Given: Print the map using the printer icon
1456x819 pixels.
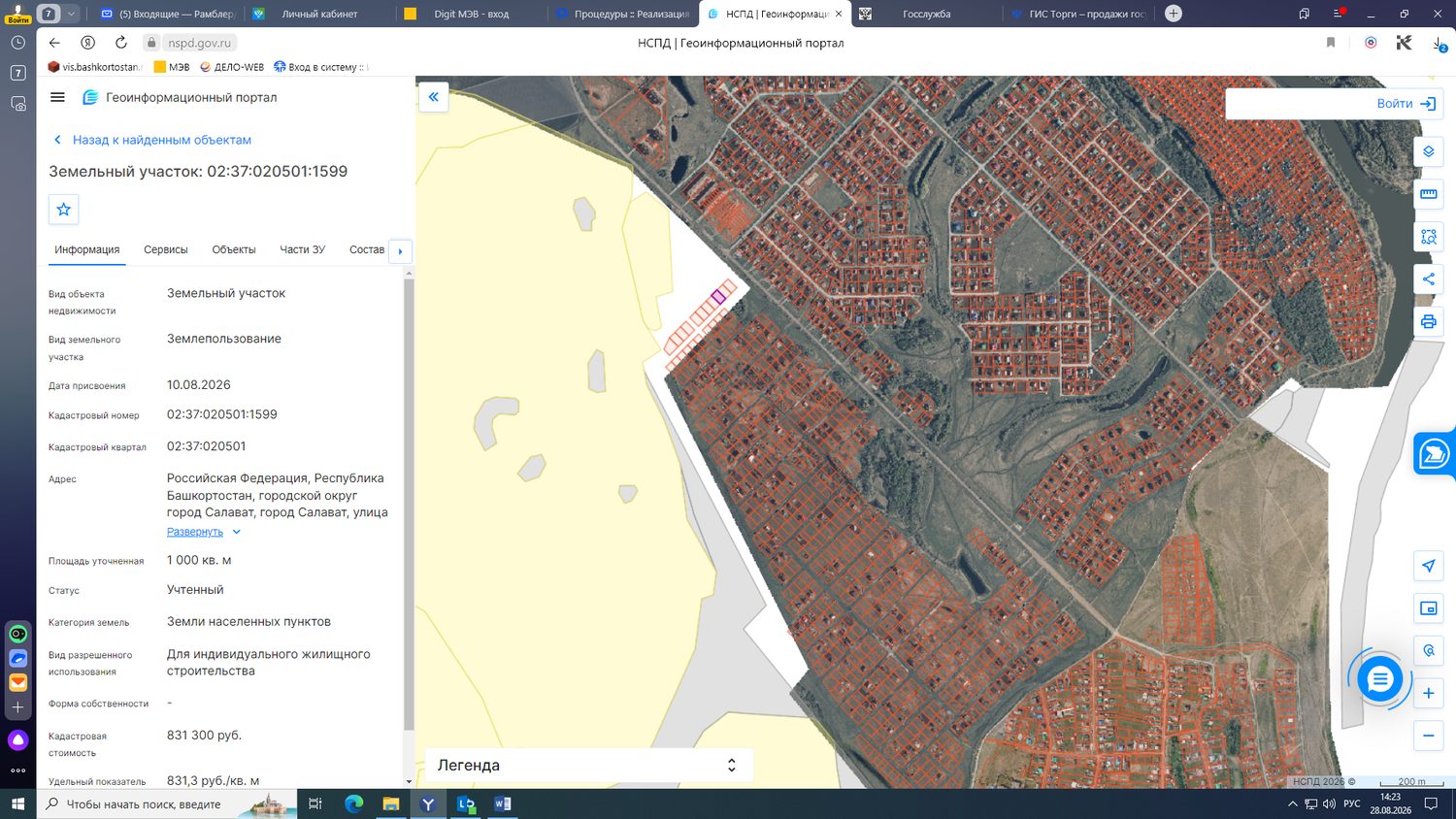Looking at the screenshot, I should pyautogui.click(x=1428, y=322).
